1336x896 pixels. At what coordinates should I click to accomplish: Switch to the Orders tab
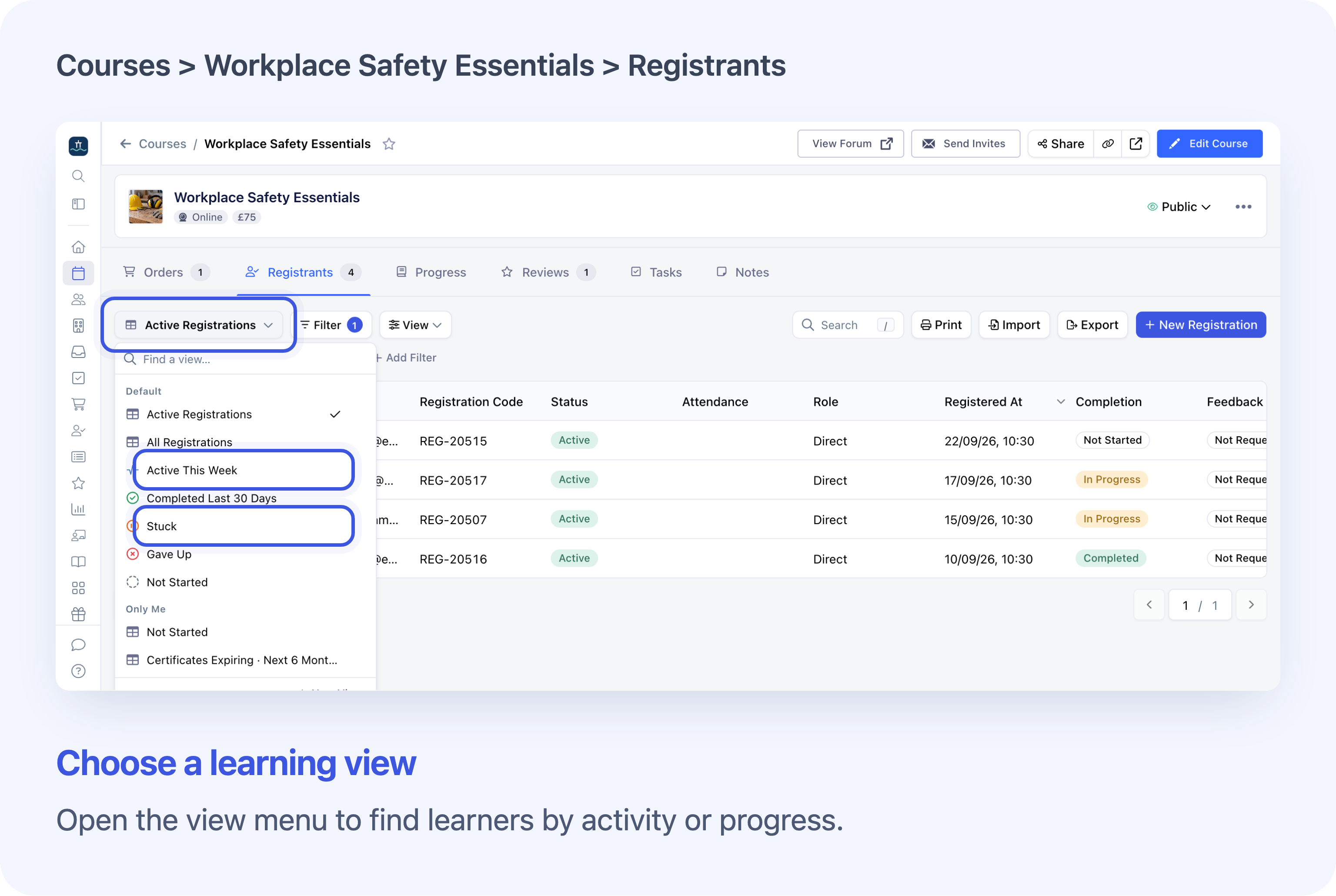coord(166,273)
